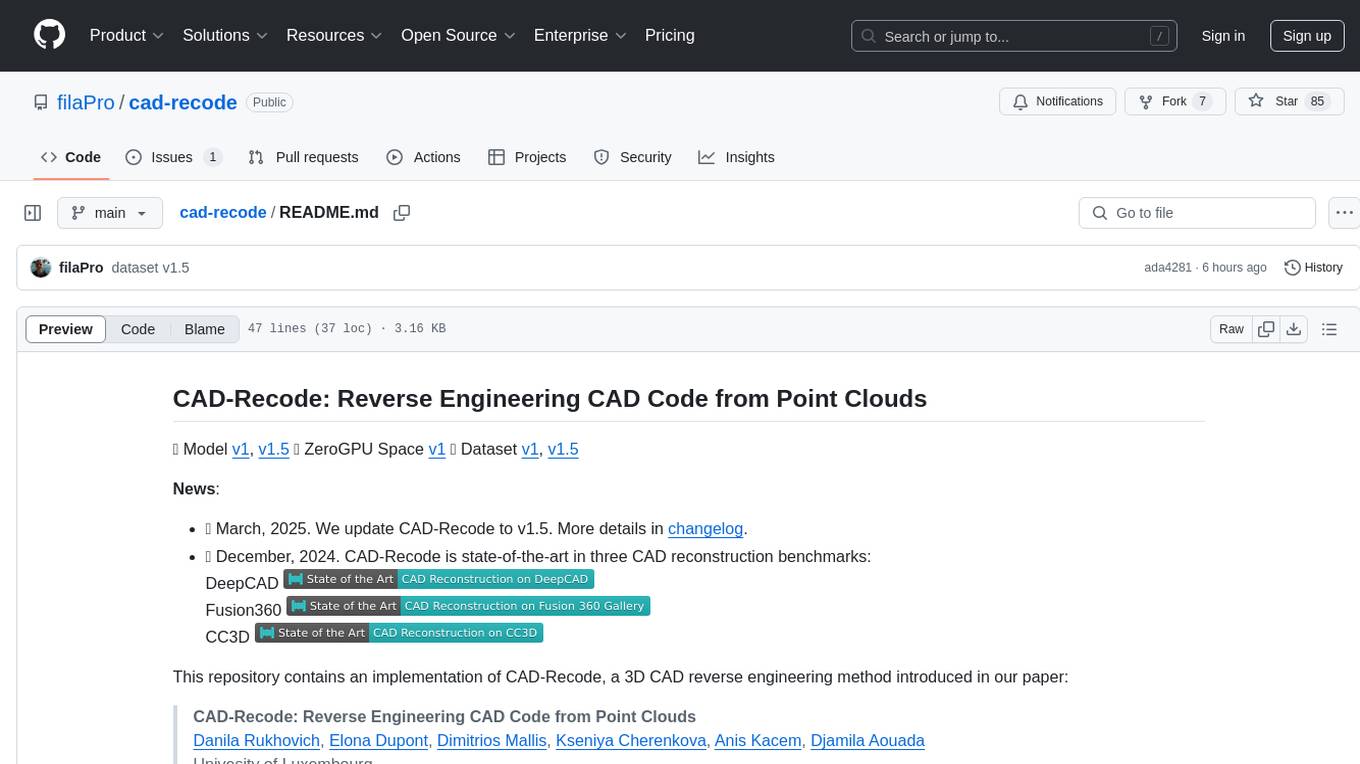1360x764 pixels.
Task: Switch to the Issues tab
Action: pyautogui.click(x=174, y=157)
